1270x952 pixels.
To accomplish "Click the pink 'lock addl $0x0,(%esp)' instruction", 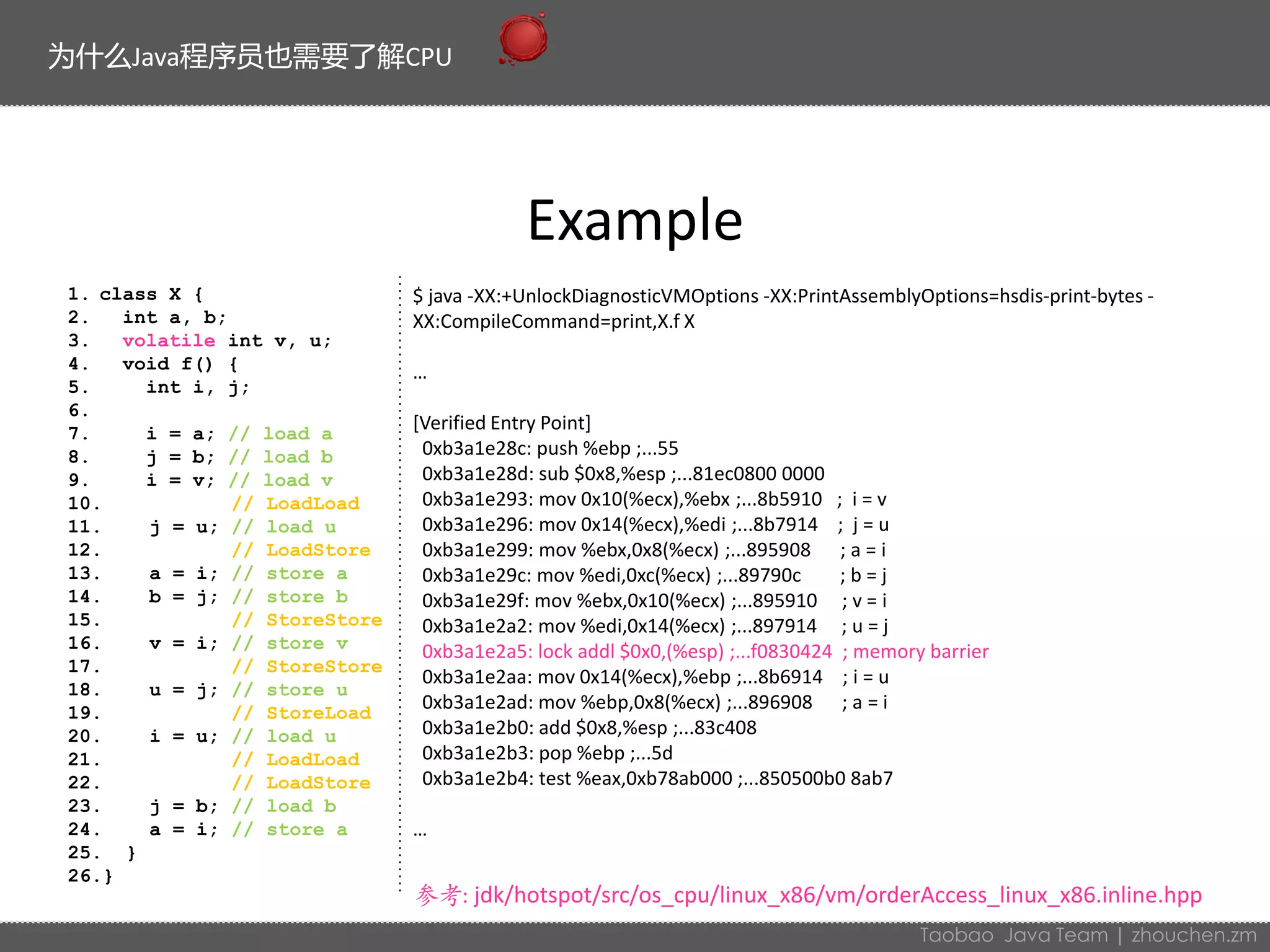I will coord(631,652).
